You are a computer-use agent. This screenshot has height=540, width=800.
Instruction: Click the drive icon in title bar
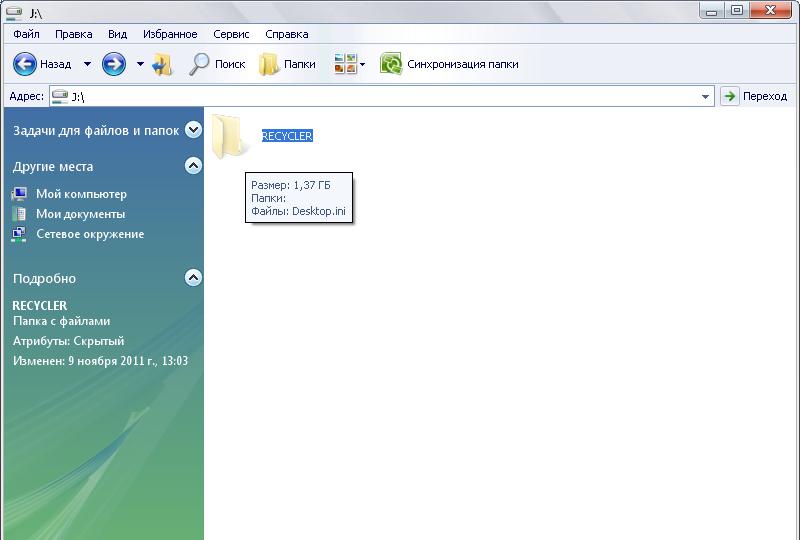pyautogui.click(x=14, y=12)
